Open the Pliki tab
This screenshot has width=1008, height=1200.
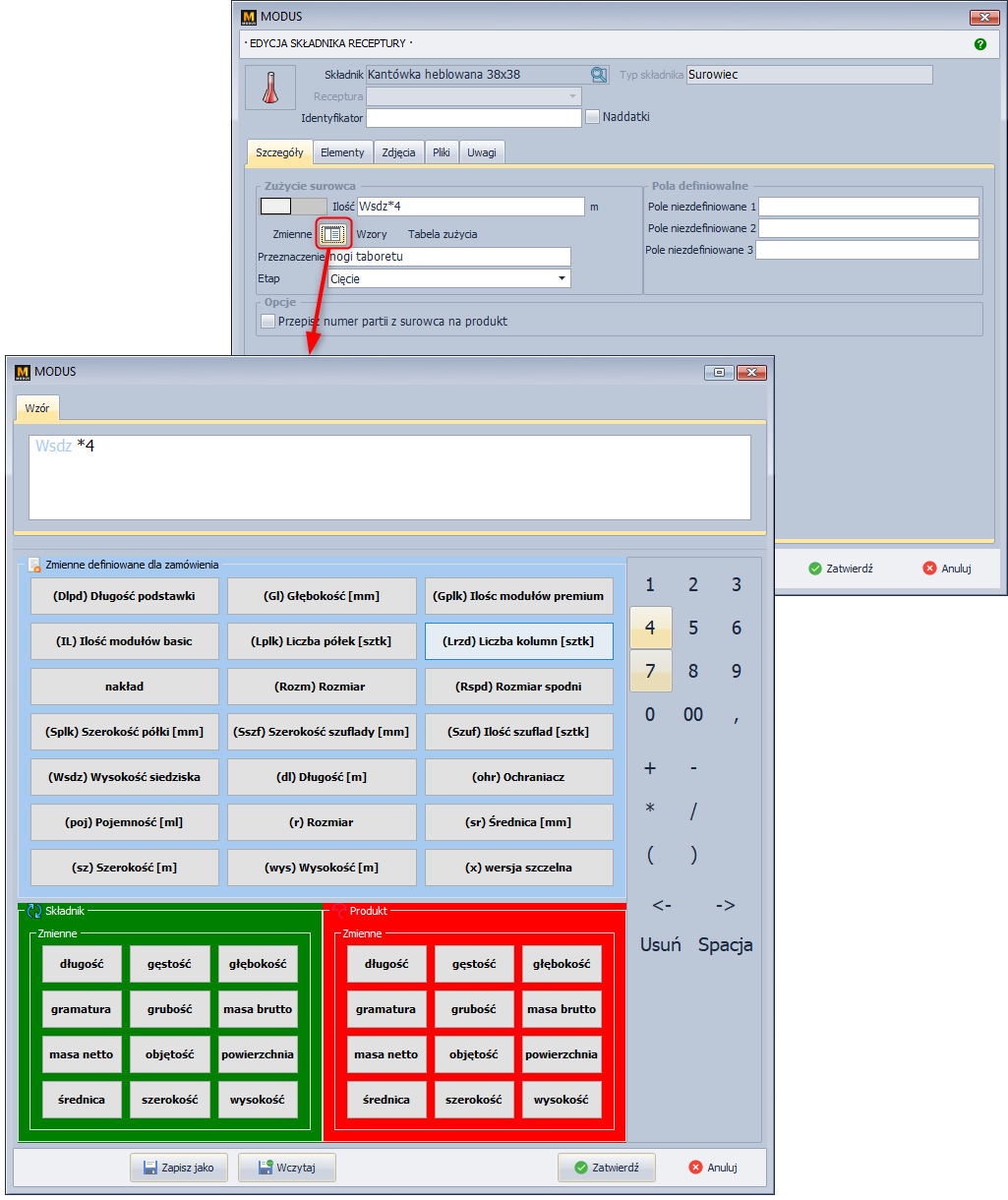(x=442, y=152)
